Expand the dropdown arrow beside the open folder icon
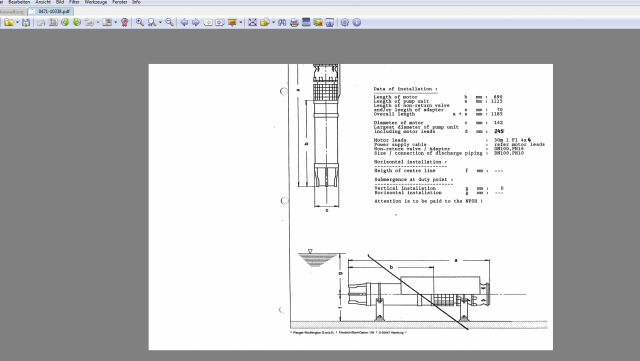Screen dimensions: 640x361 click(x=17, y=22)
